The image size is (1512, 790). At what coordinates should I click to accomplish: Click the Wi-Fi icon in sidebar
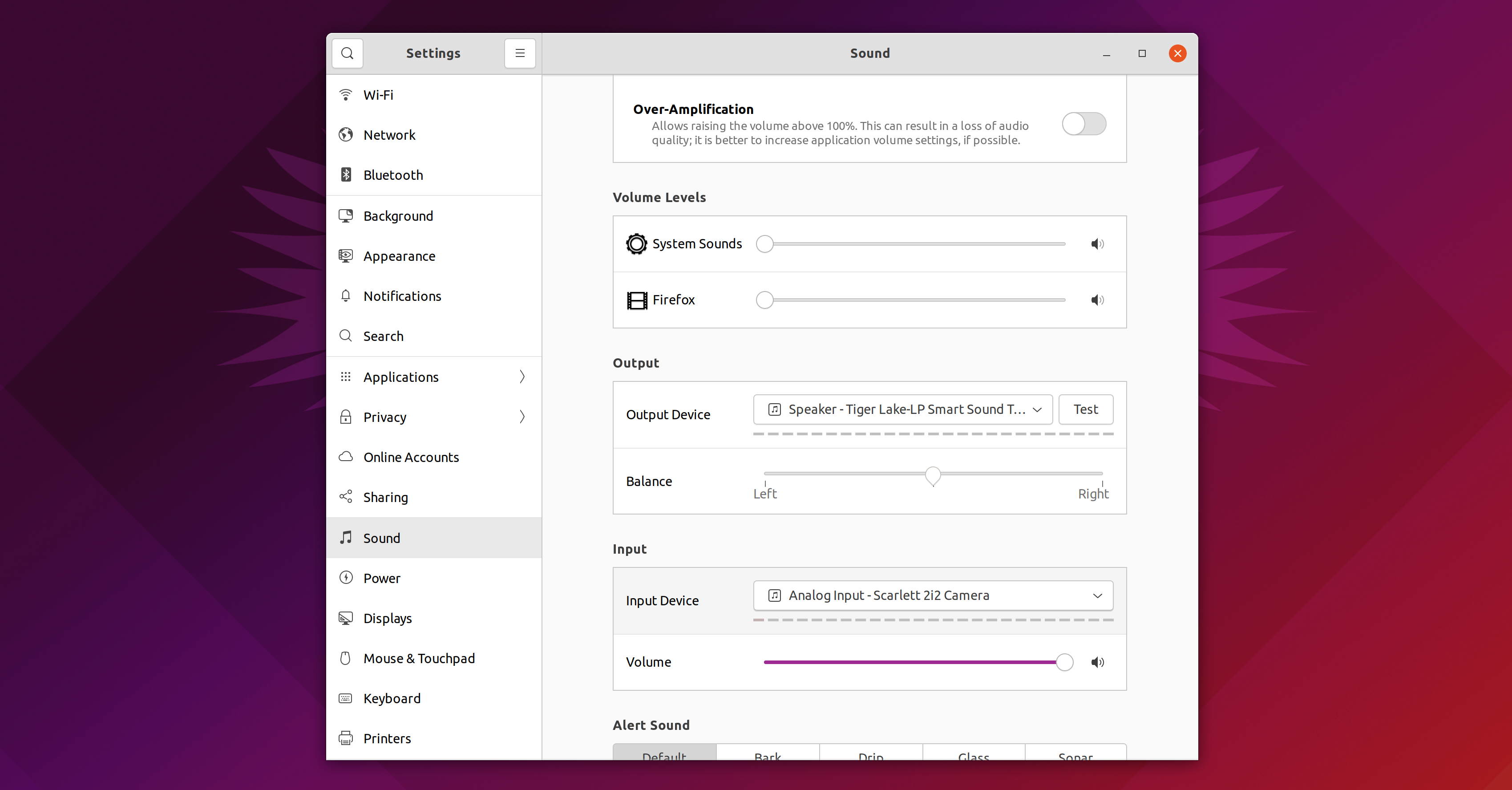tap(346, 95)
